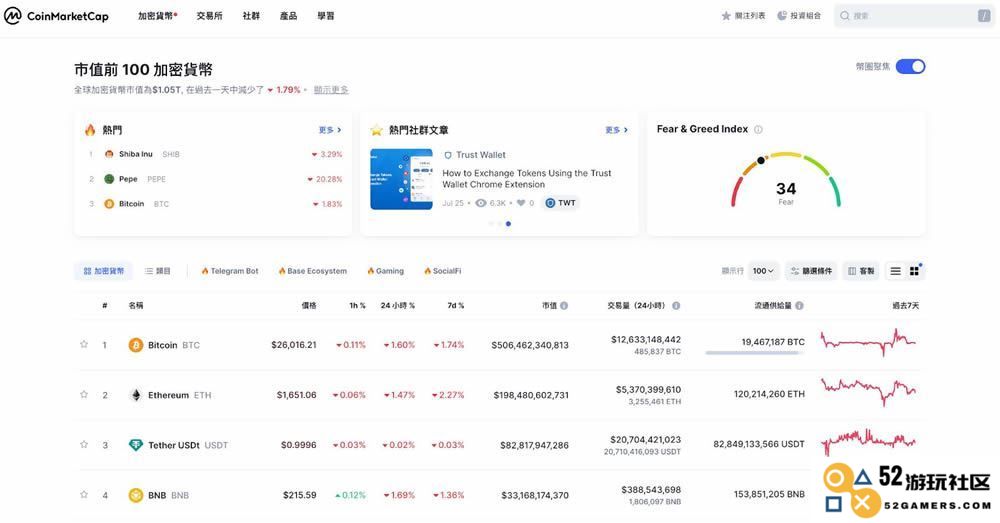Open Tether USDt 7-day price chart
This screenshot has height=523, width=1000.
pos(868,441)
